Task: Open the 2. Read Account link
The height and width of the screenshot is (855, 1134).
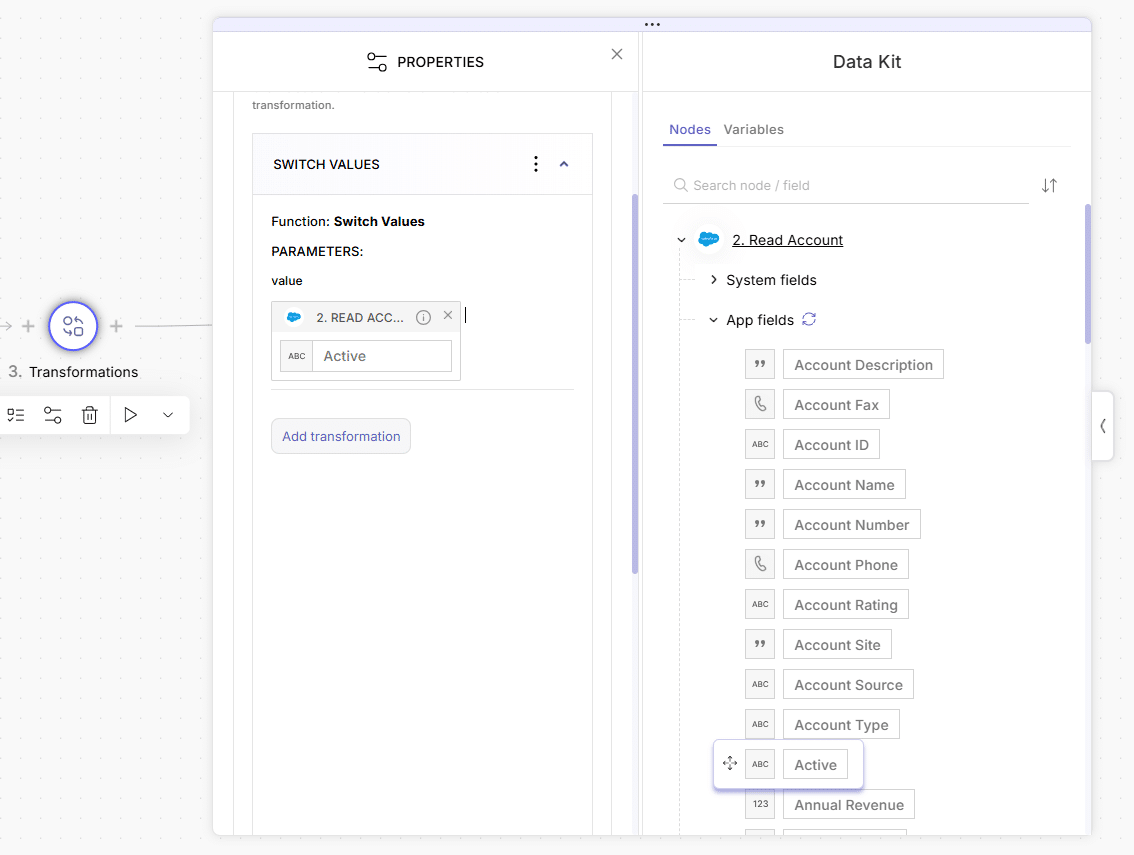Action: coord(788,239)
